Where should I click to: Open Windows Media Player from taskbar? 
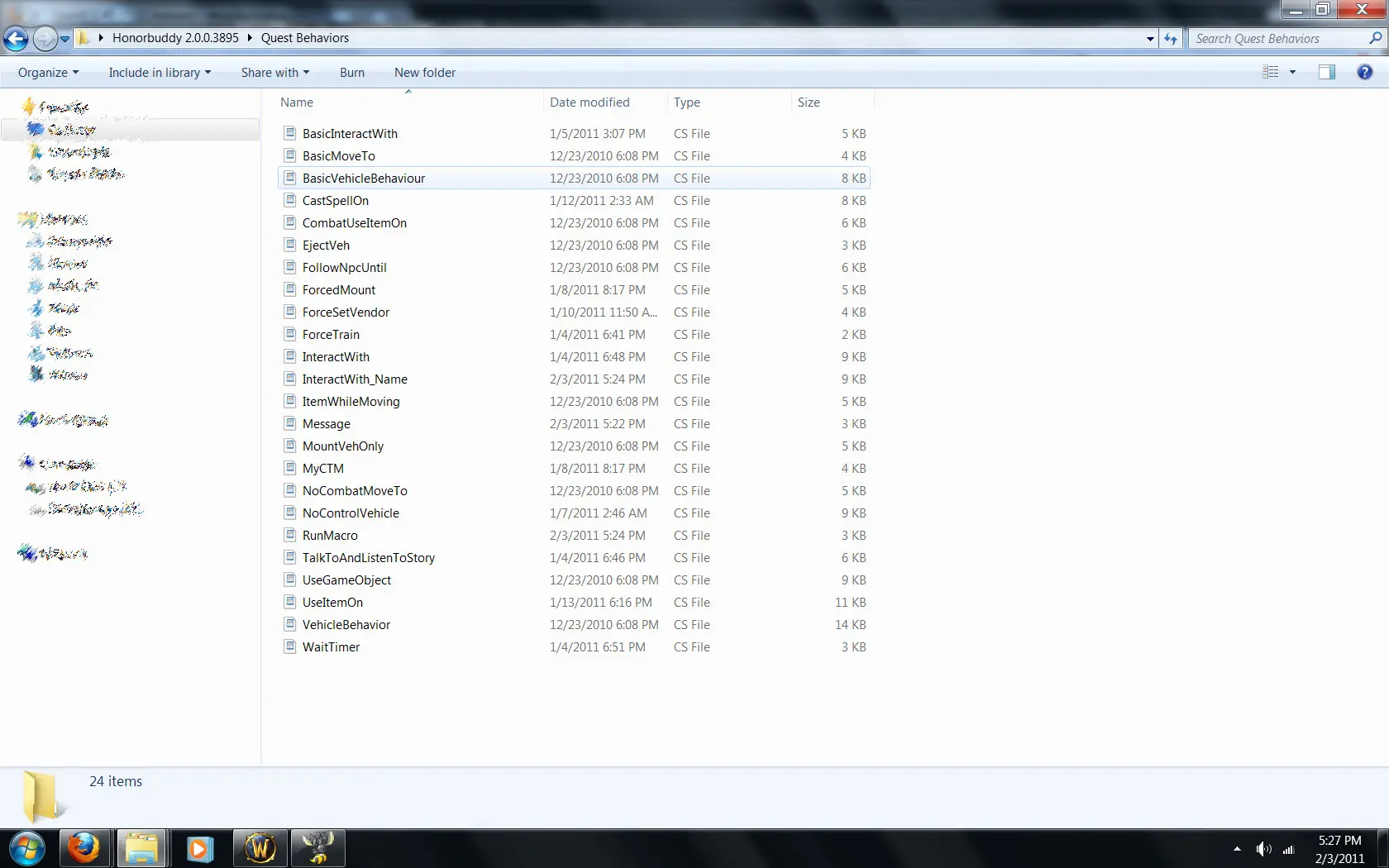point(199,848)
